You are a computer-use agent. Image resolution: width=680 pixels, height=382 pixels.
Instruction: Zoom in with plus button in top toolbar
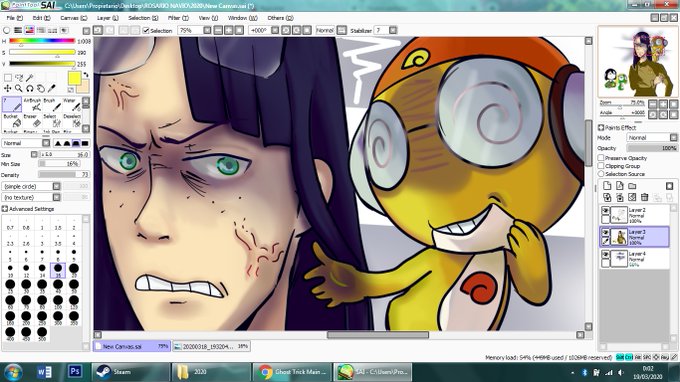[x=229, y=30]
